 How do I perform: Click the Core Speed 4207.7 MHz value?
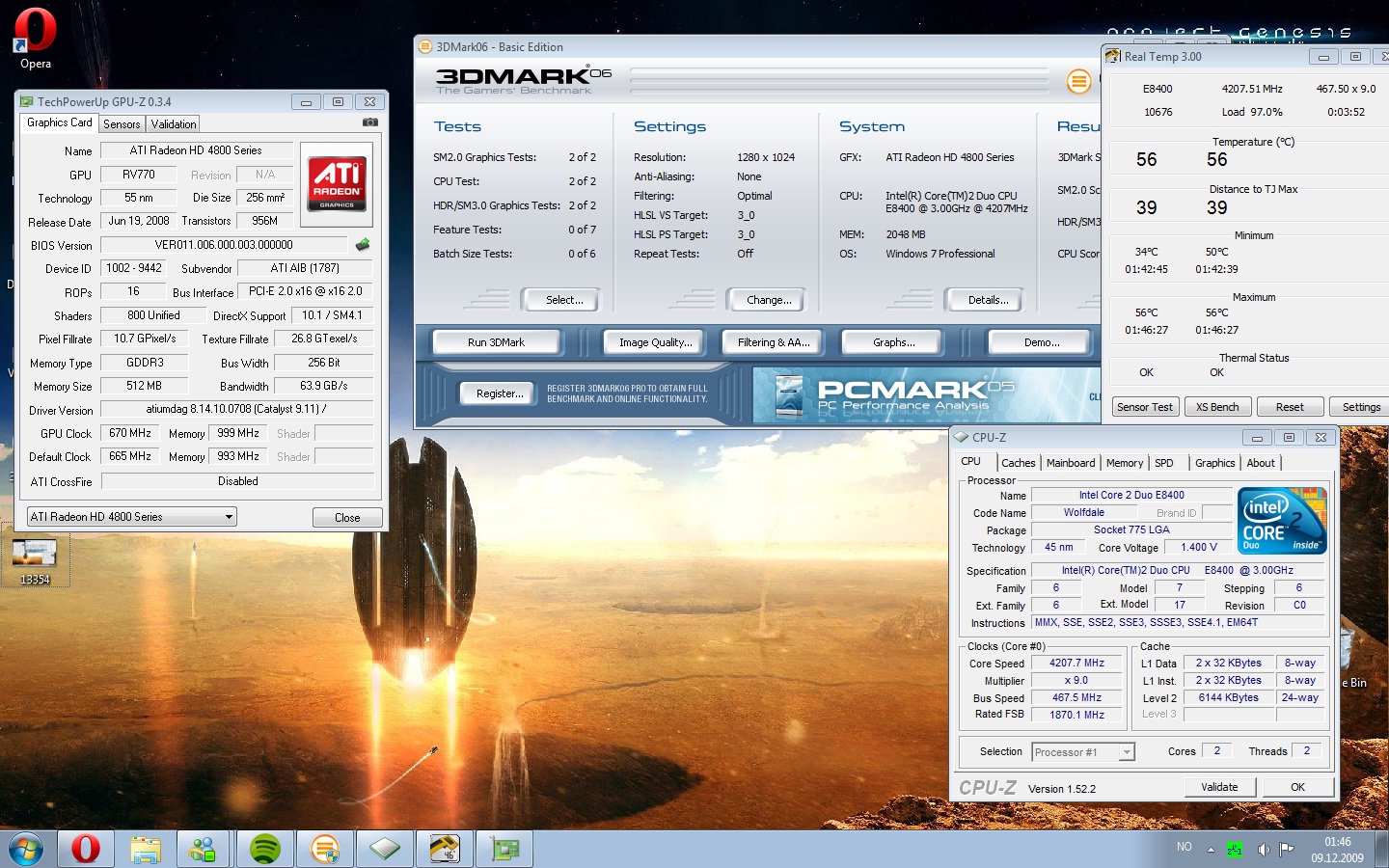[1076, 663]
